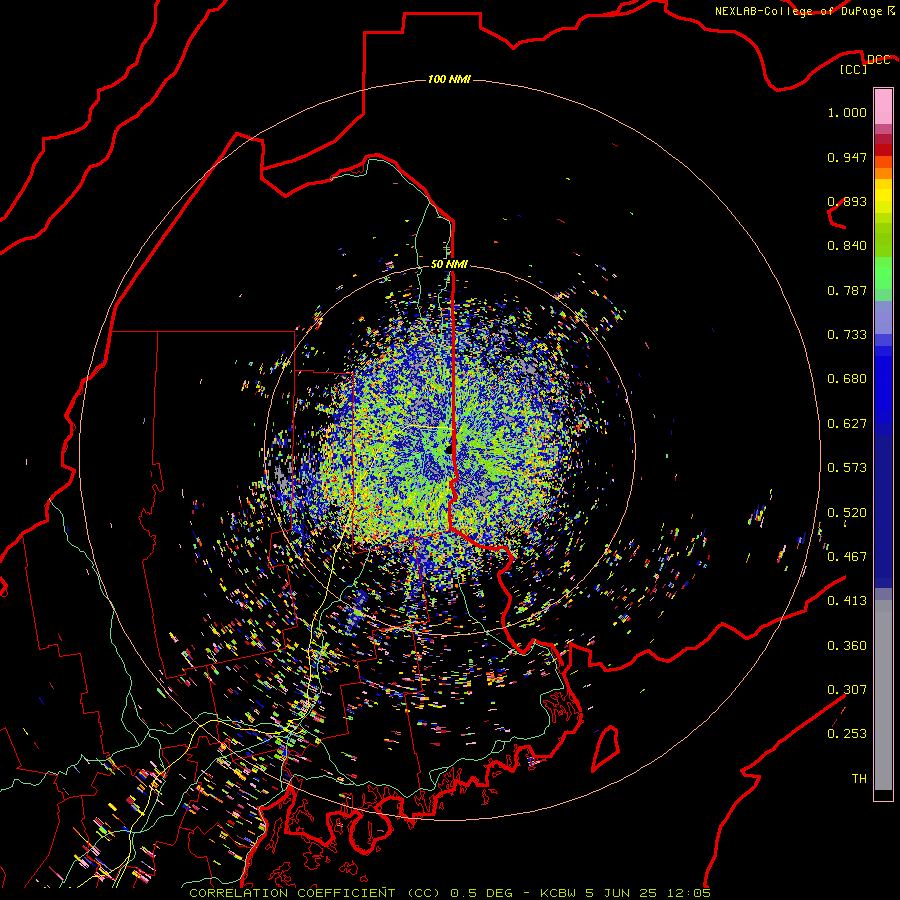This screenshot has height=900, width=900.
Task: Click the gray lower segment of color bar
Action: point(883,695)
